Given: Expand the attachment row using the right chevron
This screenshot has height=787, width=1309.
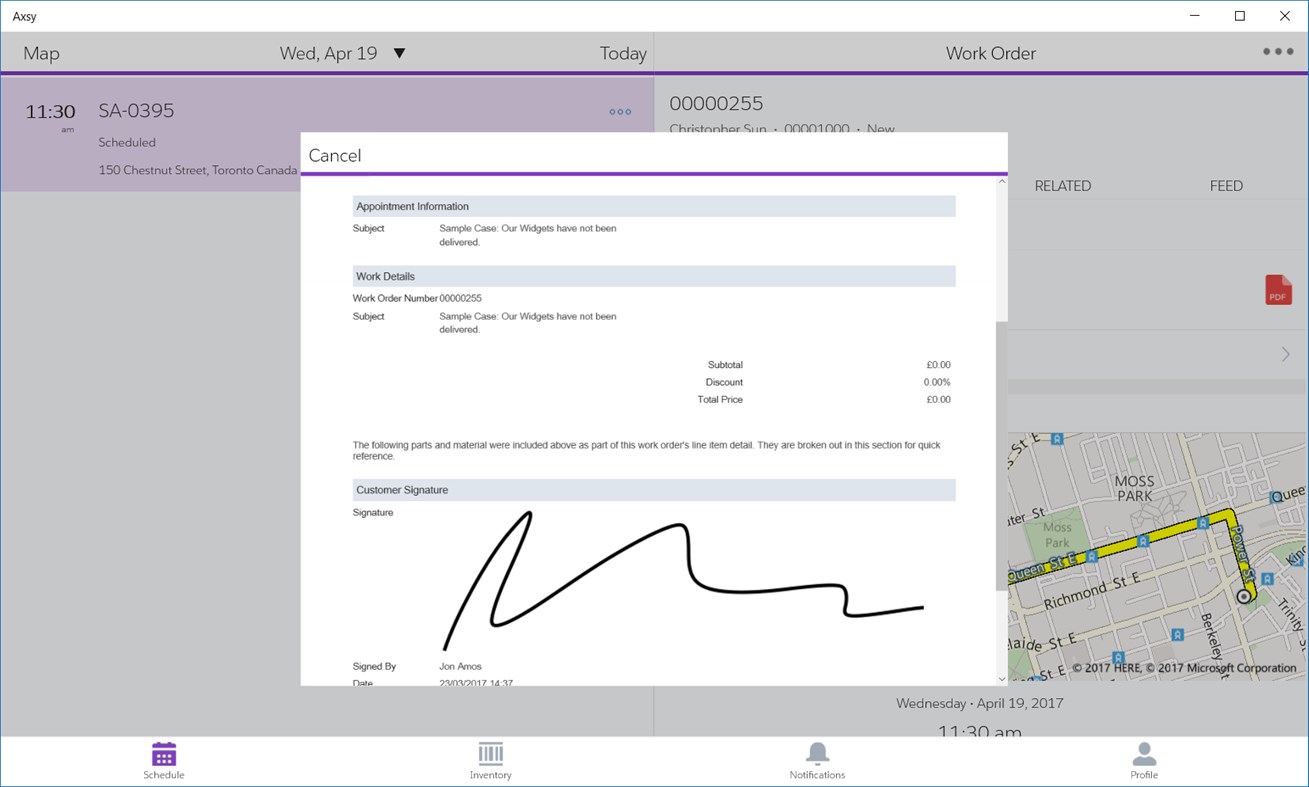Looking at the screenshot, I should (x=1286, y=353).
